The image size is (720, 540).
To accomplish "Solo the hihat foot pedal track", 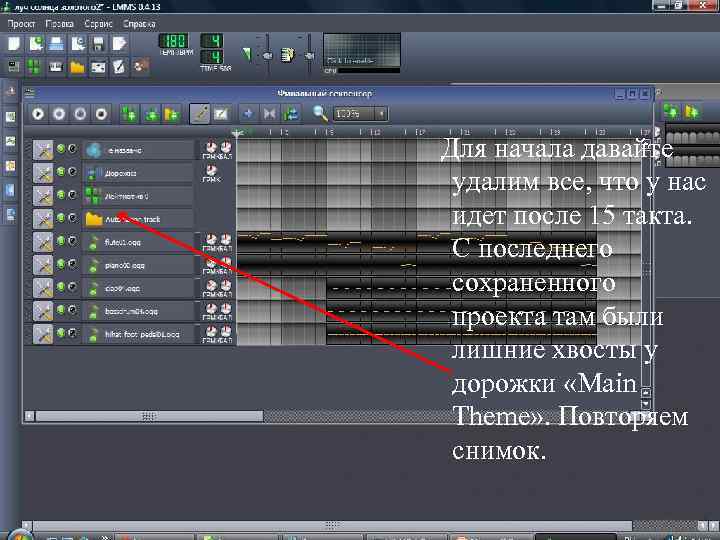I will 72,332.
